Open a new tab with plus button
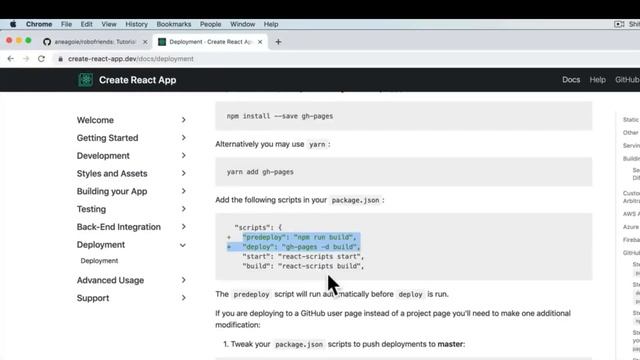640x360 pixels. click(278, 42)
